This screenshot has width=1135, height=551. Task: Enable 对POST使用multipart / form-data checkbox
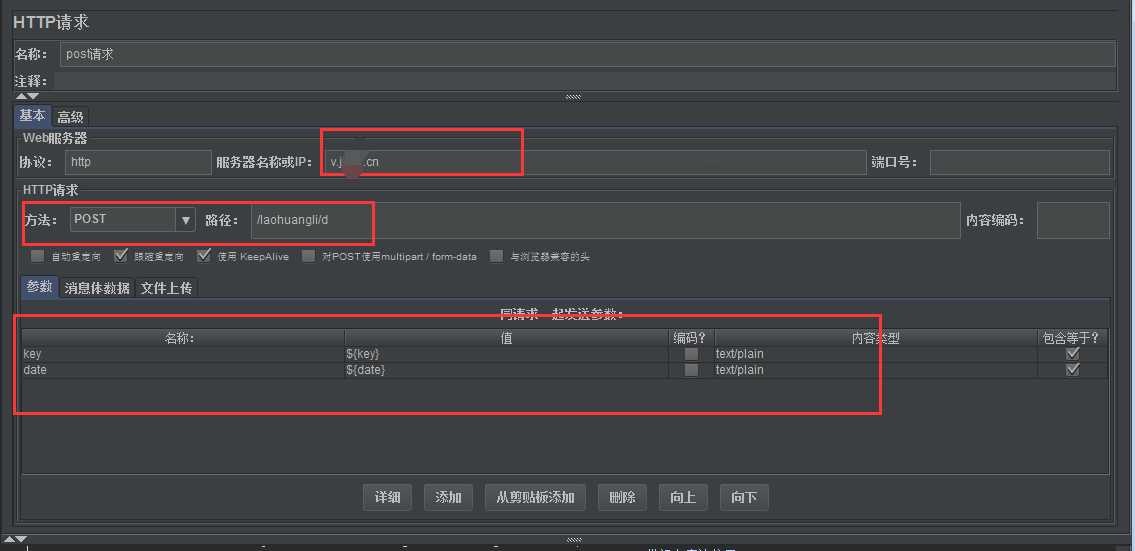tap(309, 256)
